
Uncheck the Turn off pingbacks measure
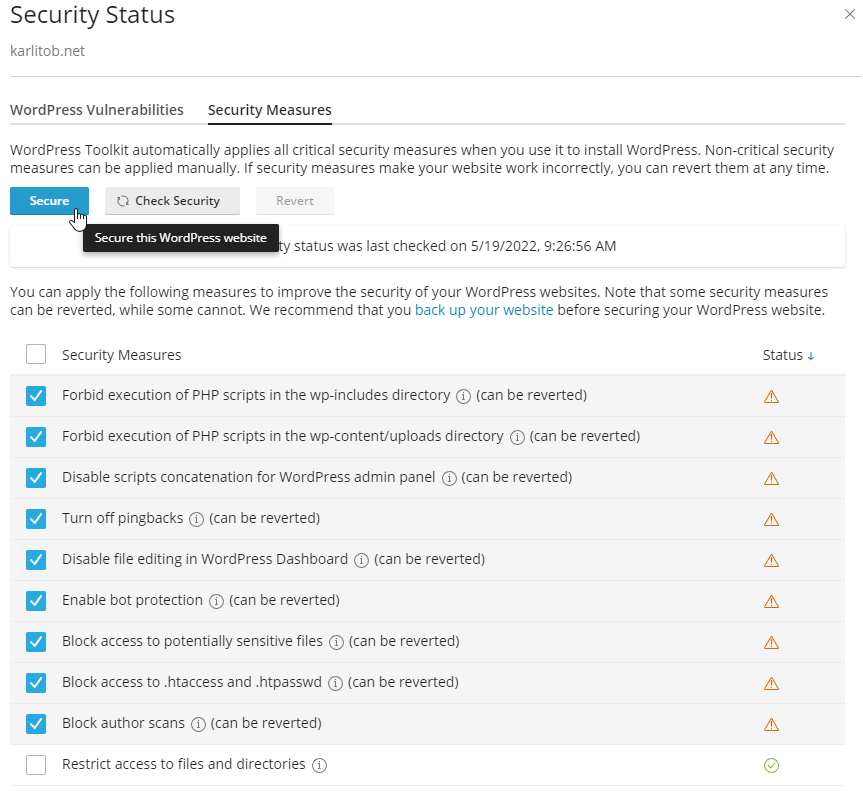tap(36, 519)
